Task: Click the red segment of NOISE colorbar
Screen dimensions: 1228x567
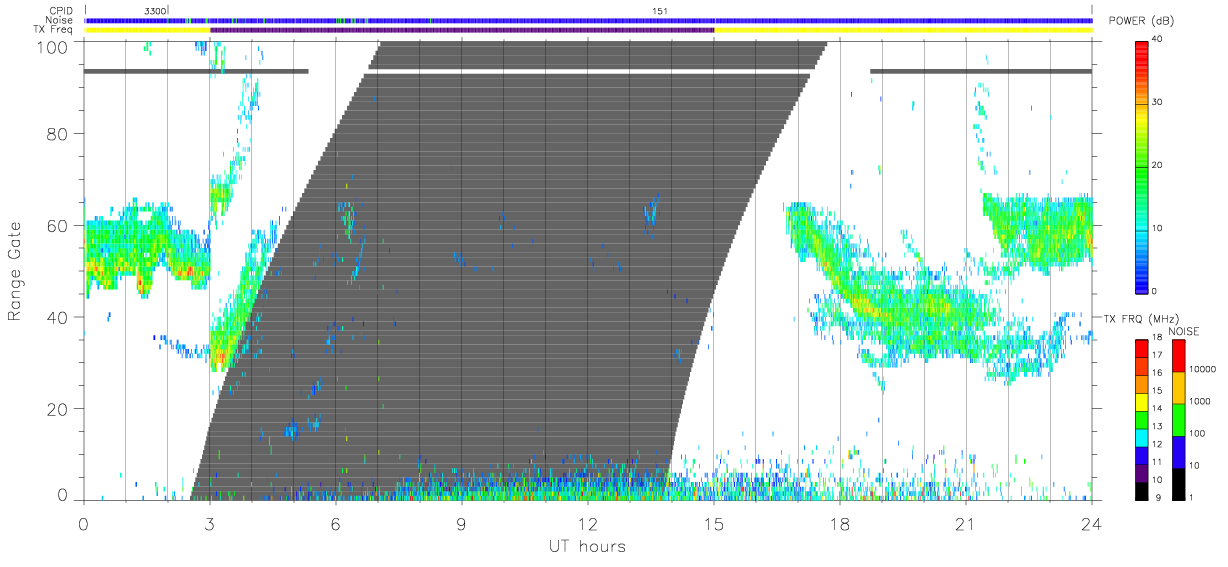Action: (1178, 356)
